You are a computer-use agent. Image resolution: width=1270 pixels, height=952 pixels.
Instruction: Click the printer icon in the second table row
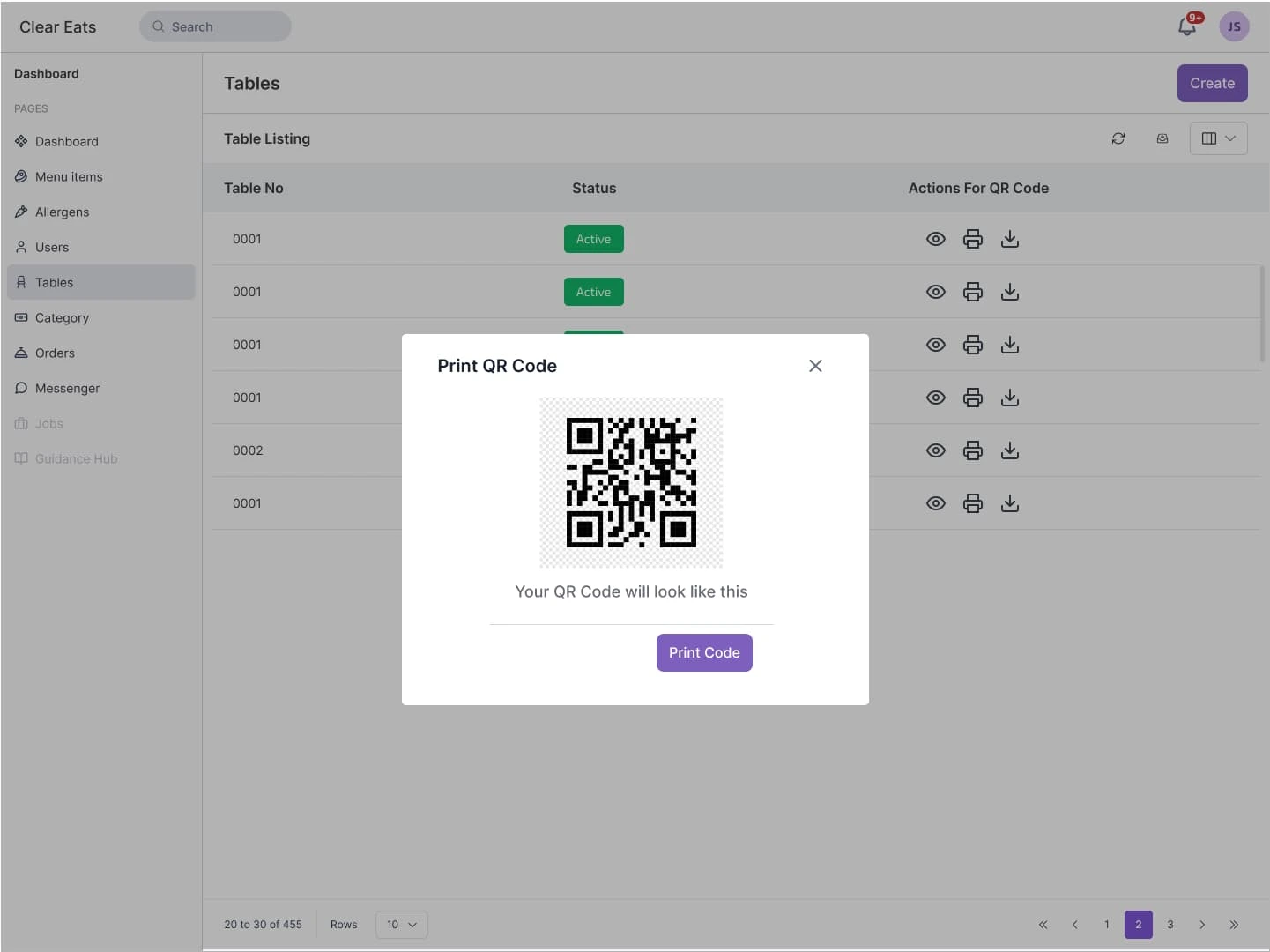tap(973, 292)
